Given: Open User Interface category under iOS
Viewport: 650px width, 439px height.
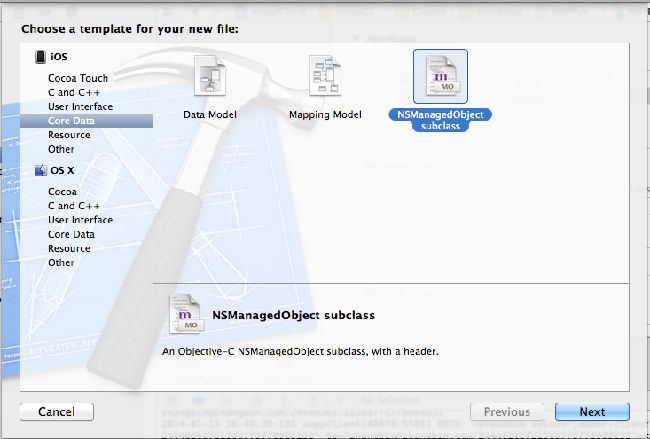Looking at the screenshot, I should (80, 107).
